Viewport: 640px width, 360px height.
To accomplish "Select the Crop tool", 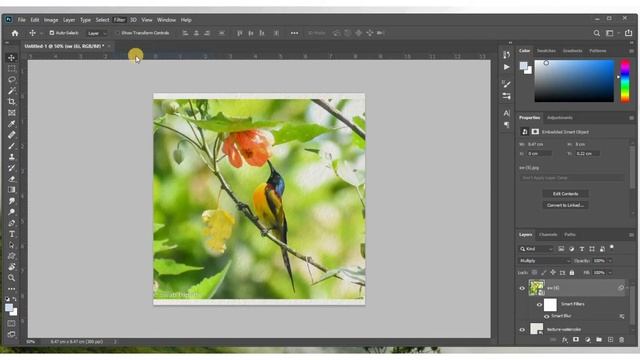I will click(11, 102).
